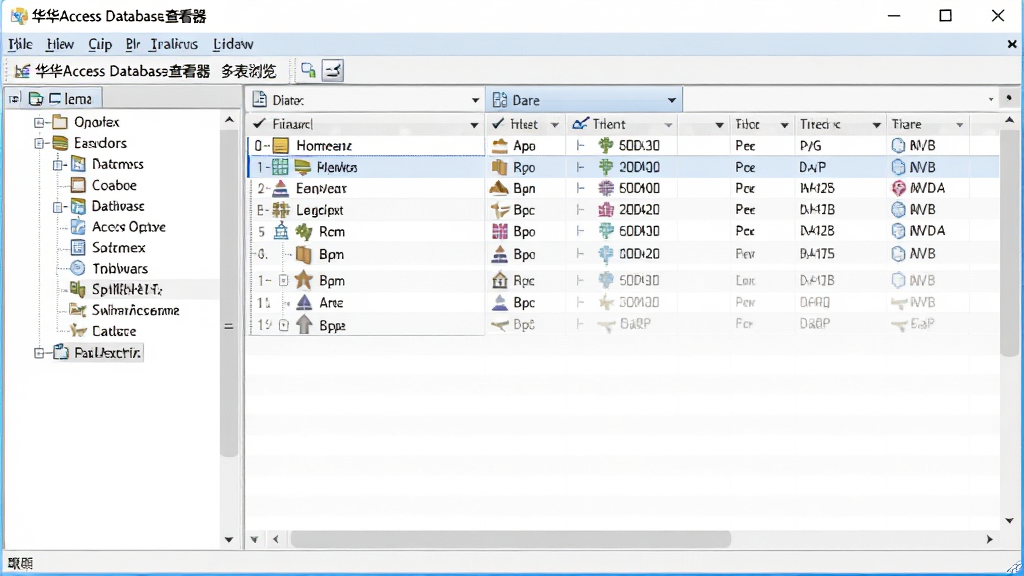
Task: Click the Opotex folder icon
Action: point(60,122)
